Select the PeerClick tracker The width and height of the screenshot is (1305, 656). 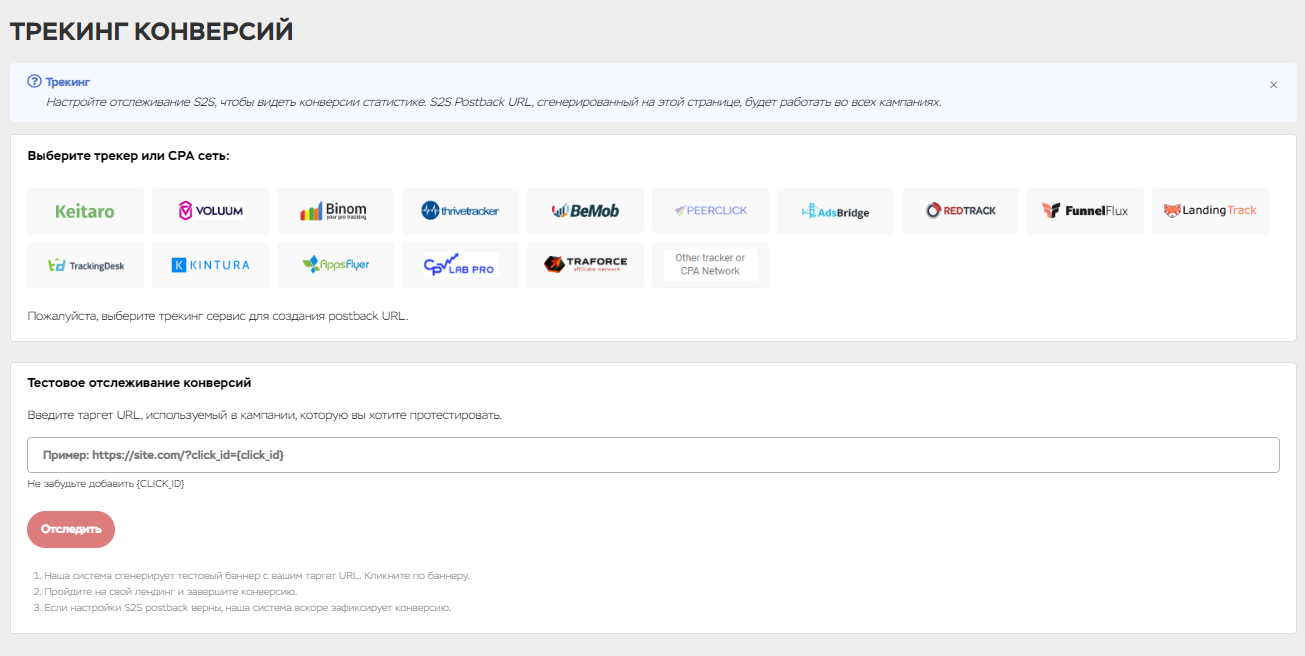(x=710, y=211)
